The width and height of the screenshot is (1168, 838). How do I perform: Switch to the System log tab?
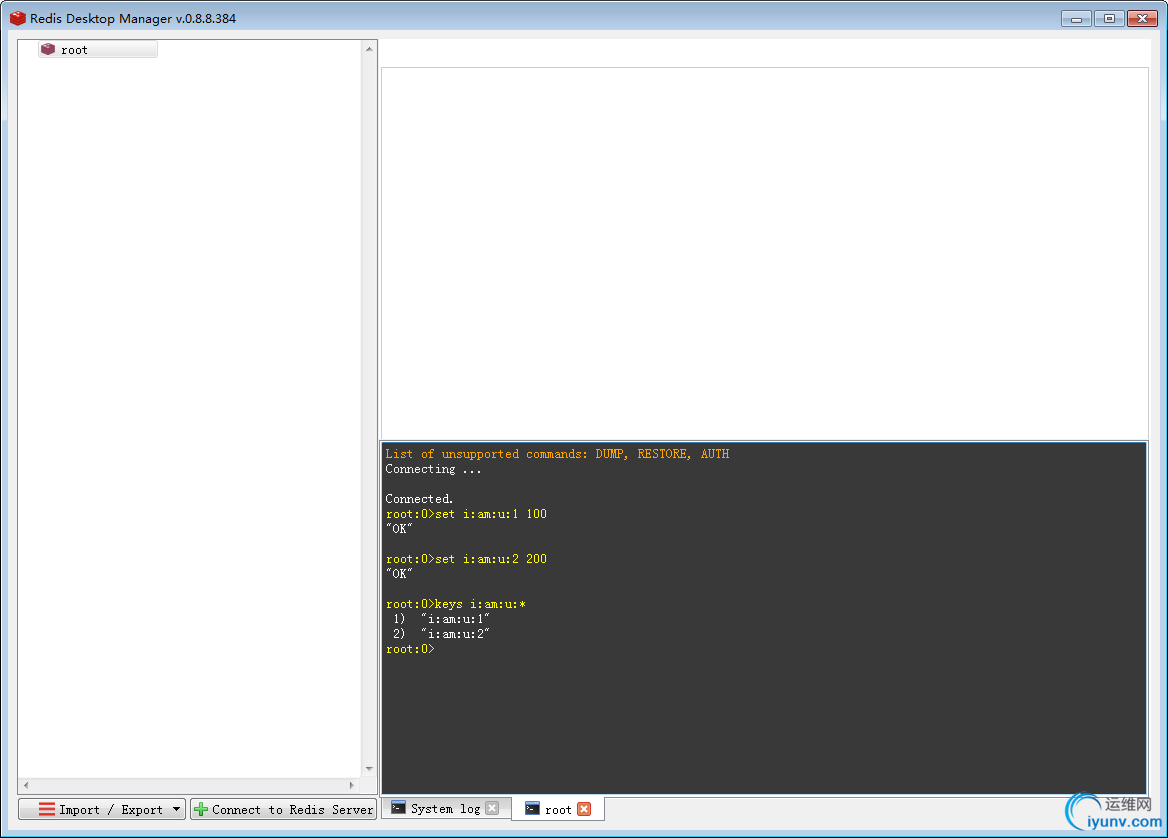click(445, 808)
